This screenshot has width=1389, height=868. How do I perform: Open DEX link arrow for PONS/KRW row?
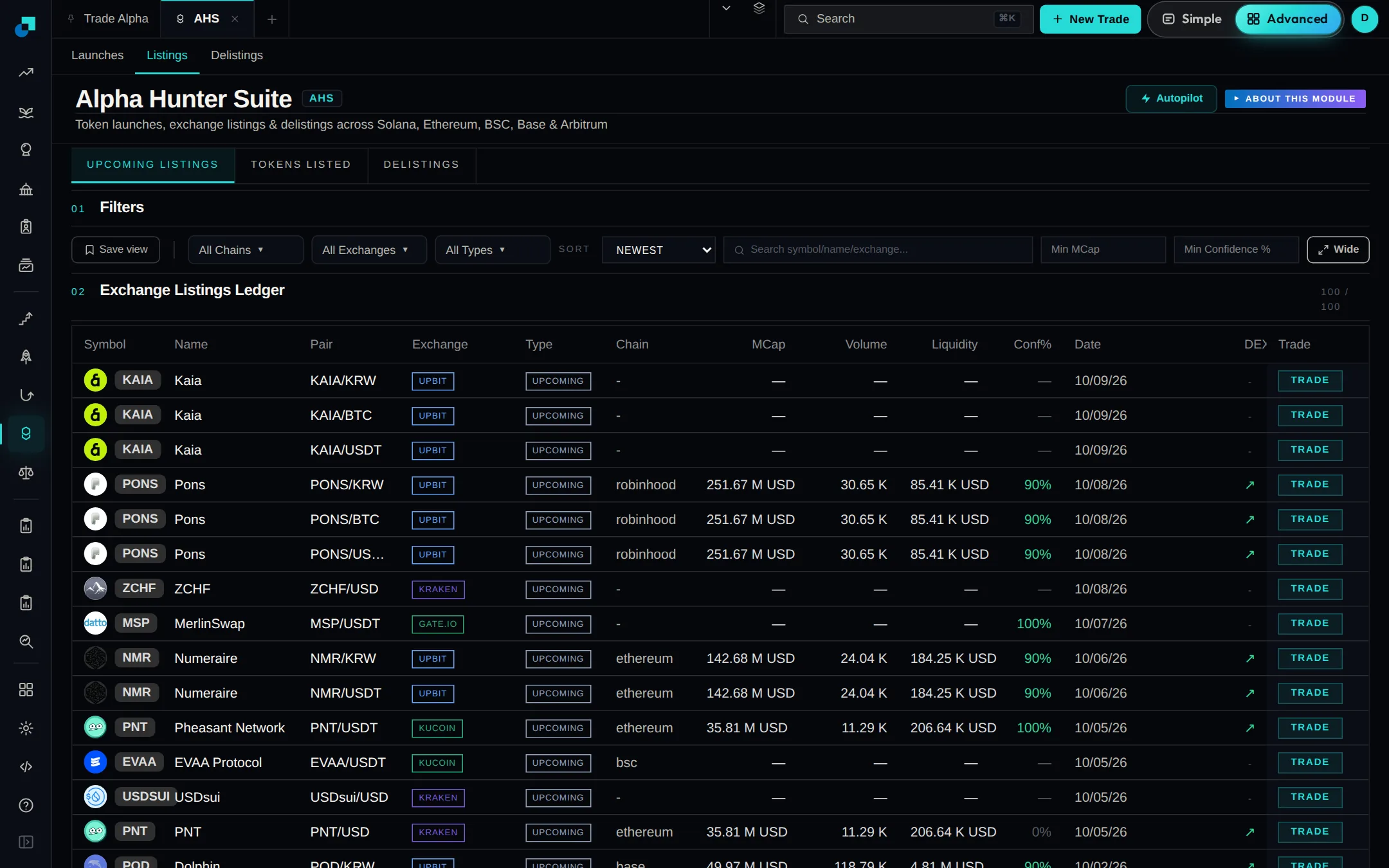(x=1249, y=485)
